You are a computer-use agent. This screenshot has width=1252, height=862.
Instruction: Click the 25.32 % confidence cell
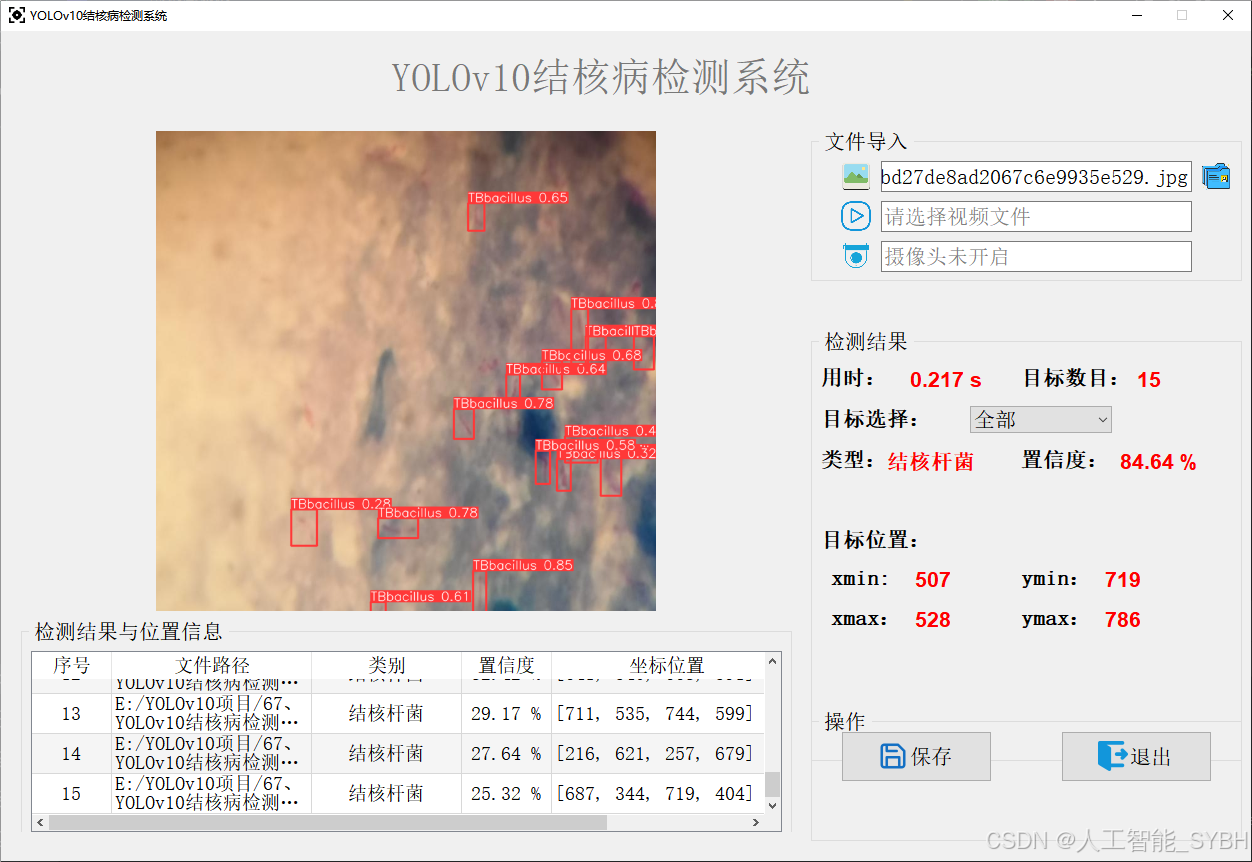(506, 794)
